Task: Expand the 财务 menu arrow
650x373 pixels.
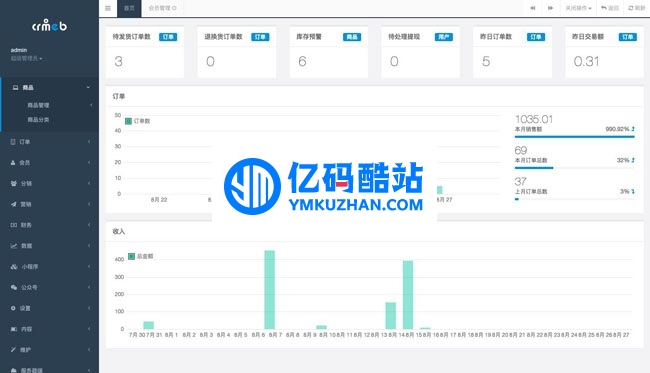Action: [x=89, y=225]
